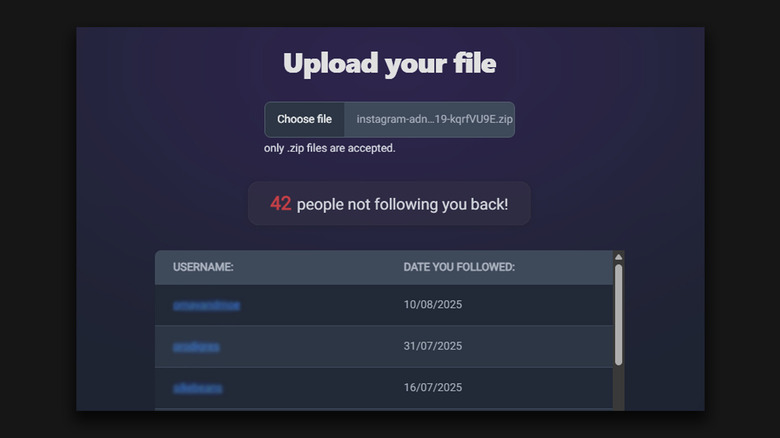Click the scroll up arrow of the list
This screenshot has width=780, height=438.
pos(619,257)
